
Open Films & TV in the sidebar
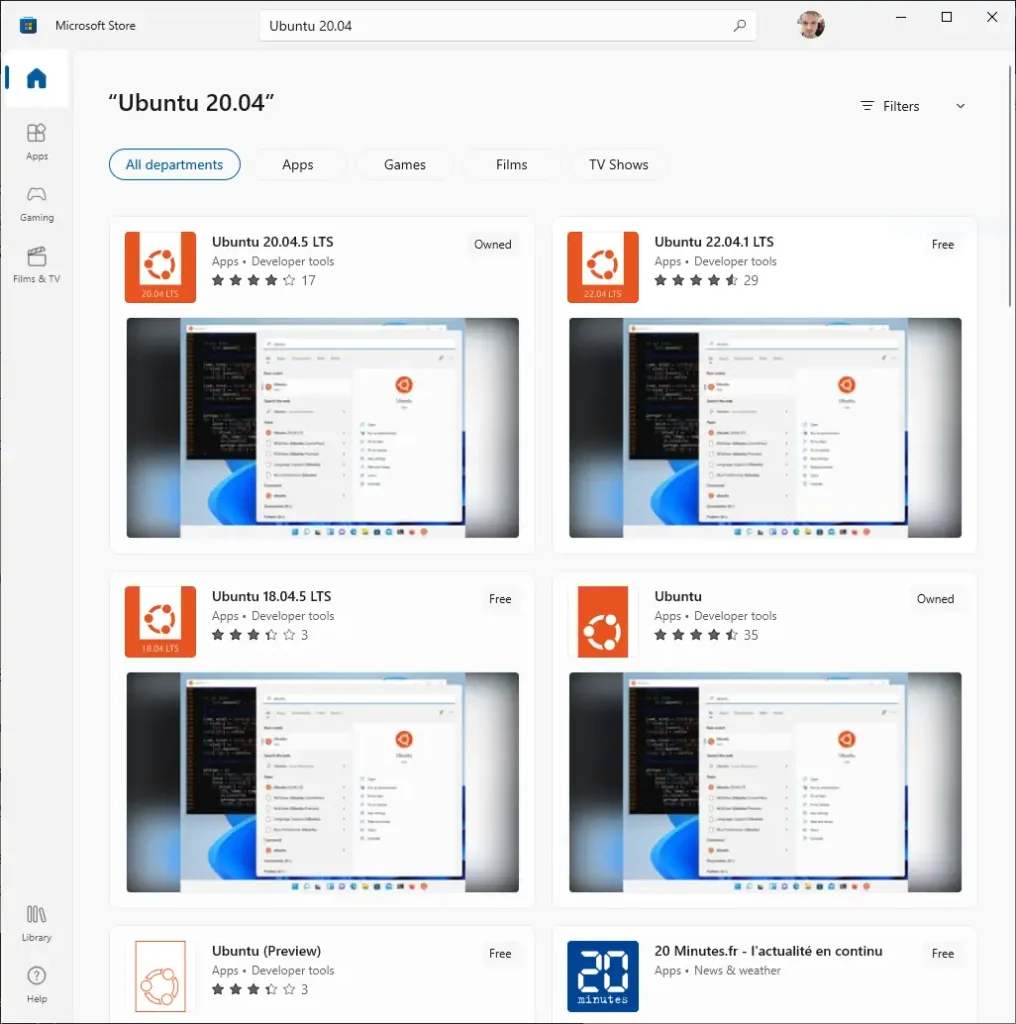tap(37, 265)
